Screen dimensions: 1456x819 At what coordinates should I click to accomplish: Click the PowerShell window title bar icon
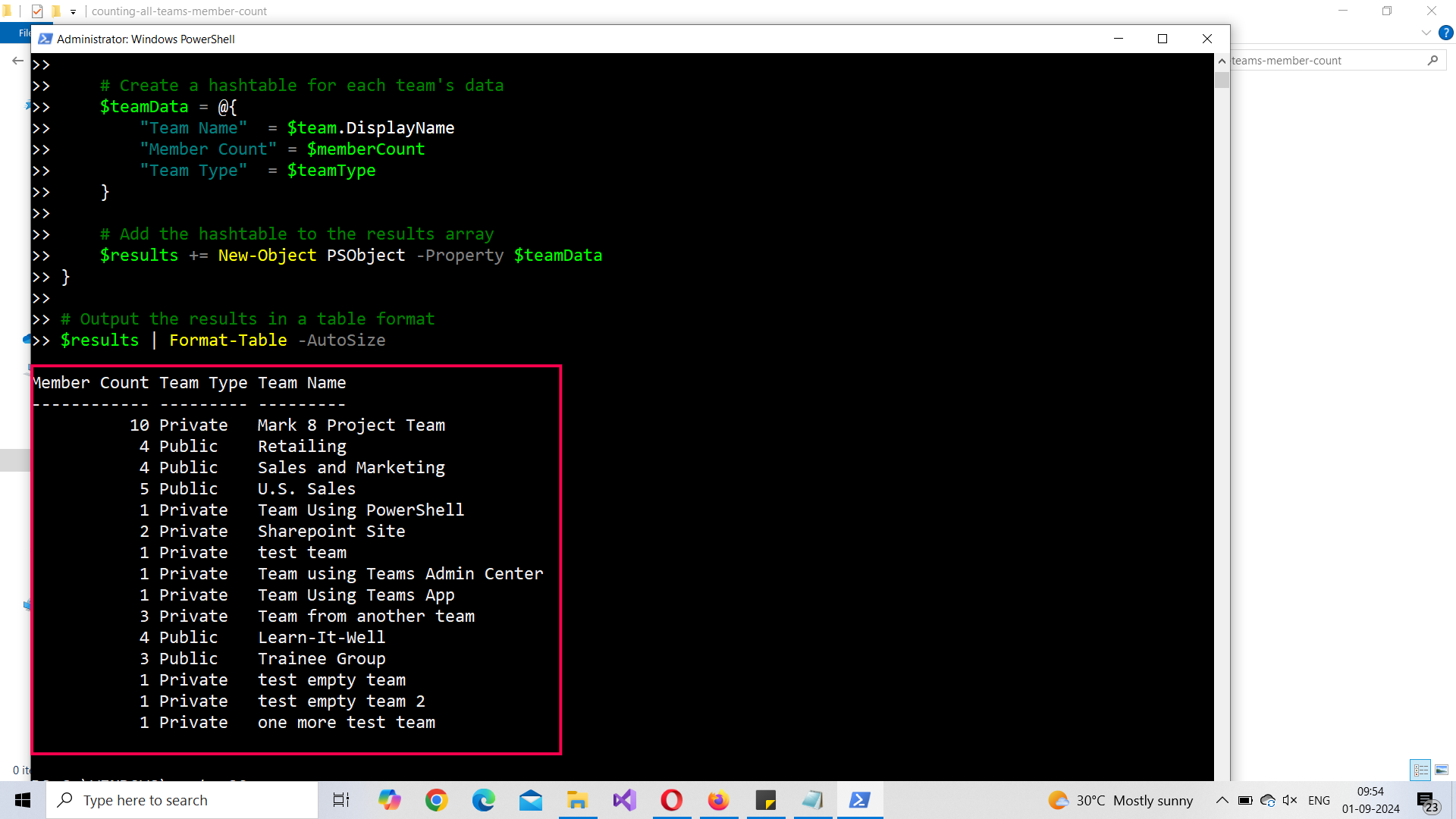tap(45, 39)
